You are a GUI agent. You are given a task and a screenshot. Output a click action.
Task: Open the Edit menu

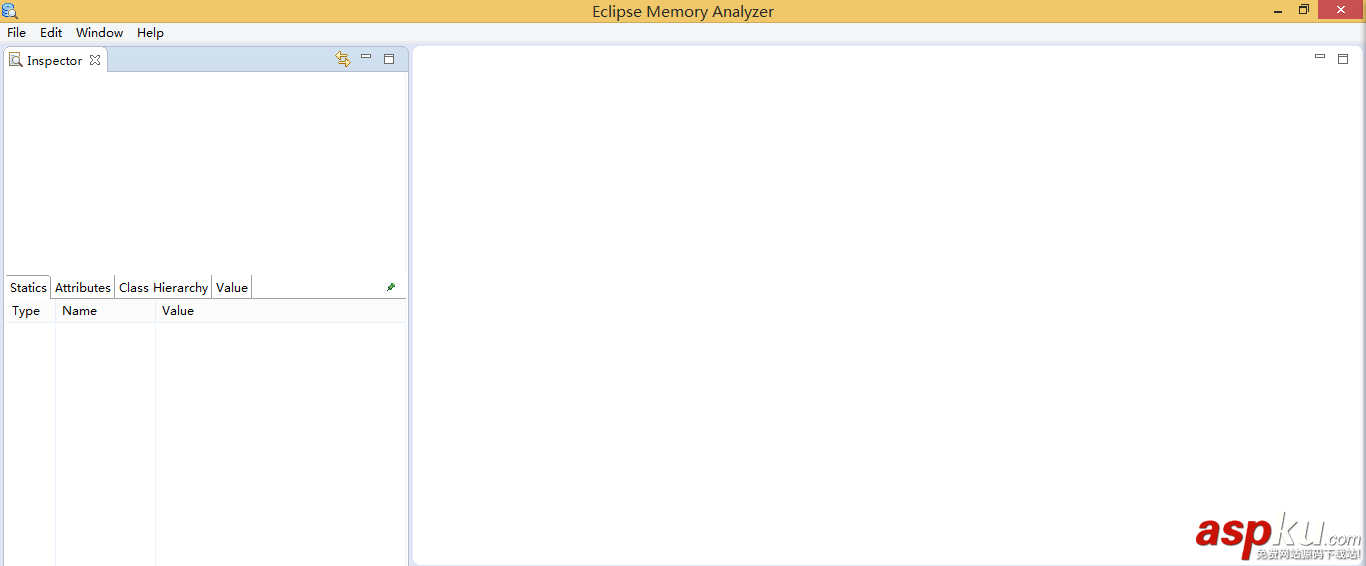click(51, 32)
